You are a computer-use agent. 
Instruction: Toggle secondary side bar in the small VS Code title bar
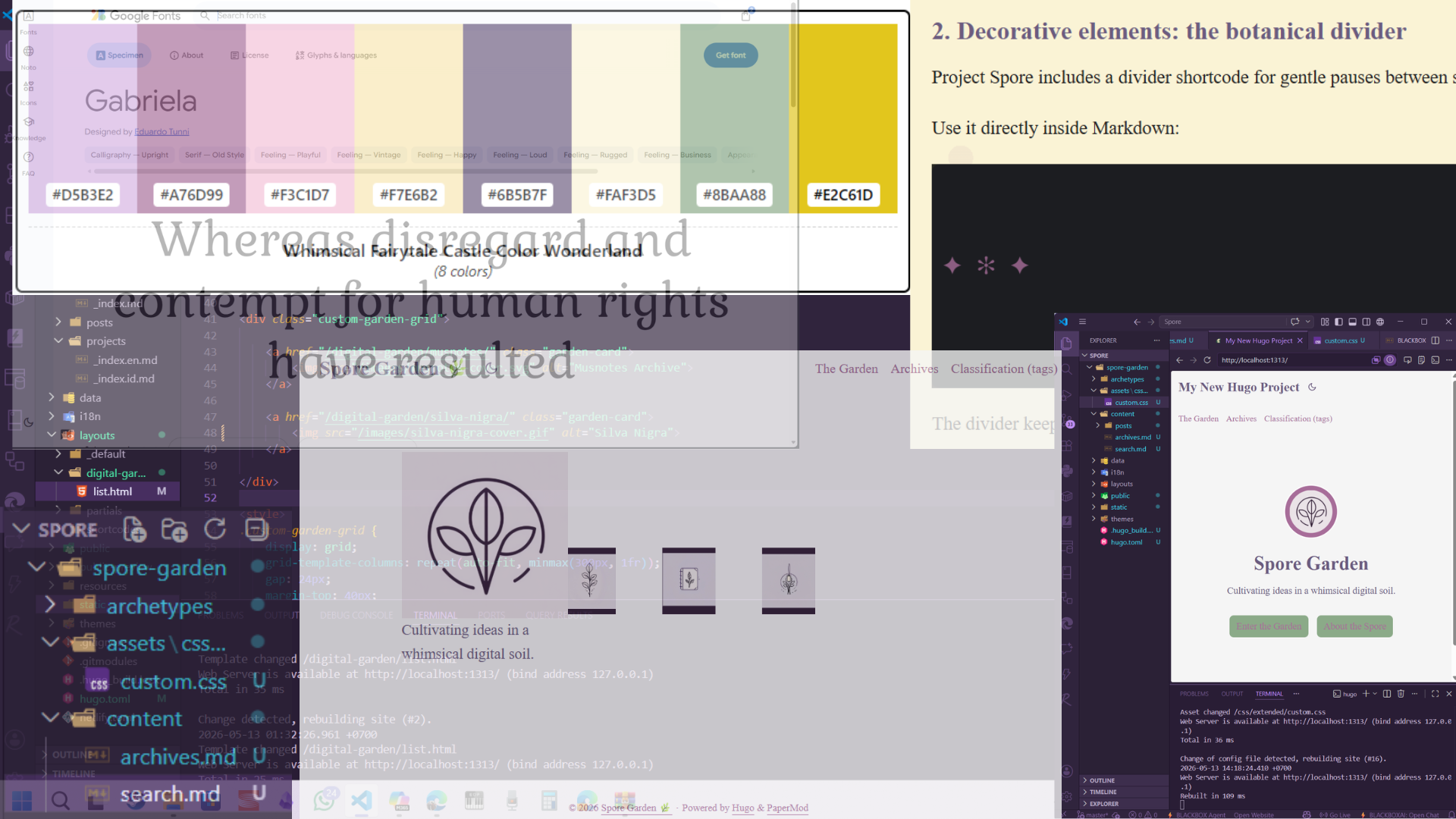tap(1366, 322)
